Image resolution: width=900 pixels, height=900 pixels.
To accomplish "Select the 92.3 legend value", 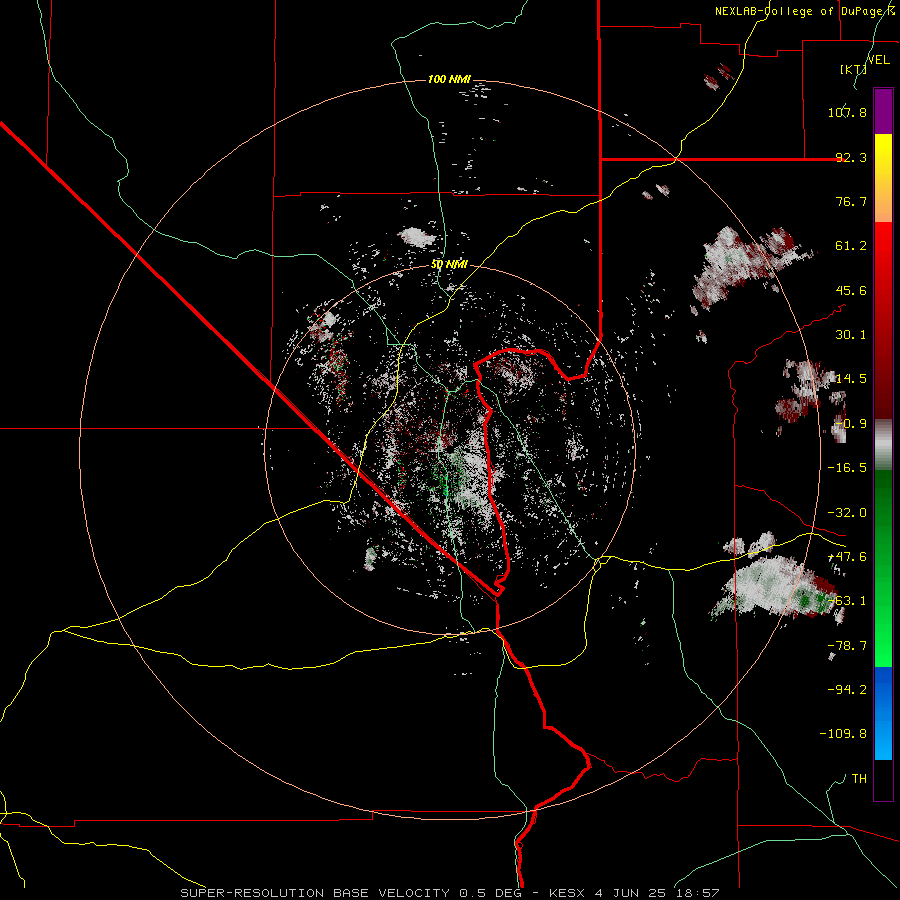I will pyautogui.click(x=851, y=157).
